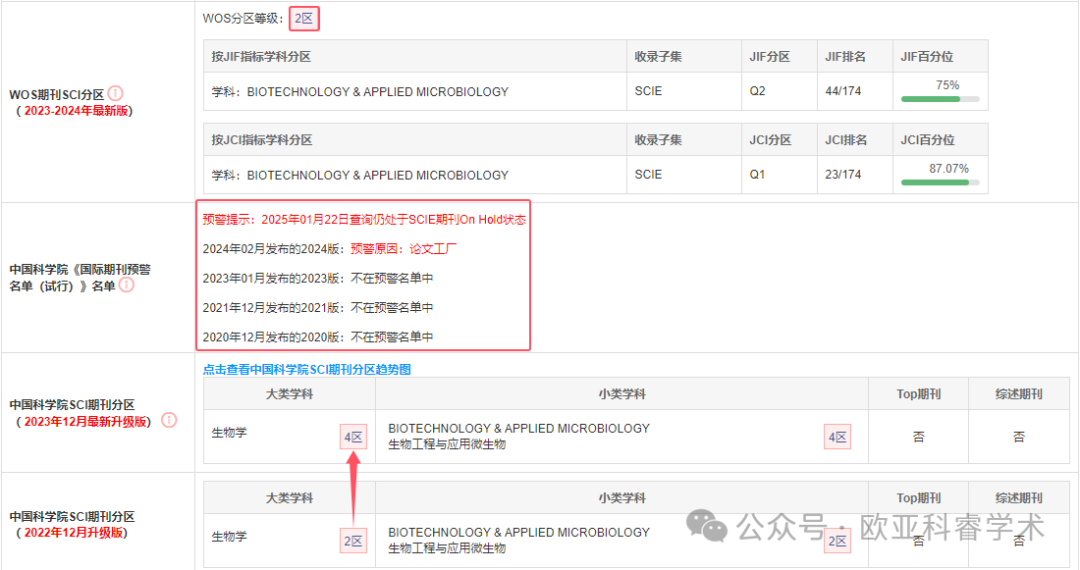The height and width of the screenshot is (570, 1080).
Task: Click info icon beside 国际期刊预警名单
Action: (127, 284)
